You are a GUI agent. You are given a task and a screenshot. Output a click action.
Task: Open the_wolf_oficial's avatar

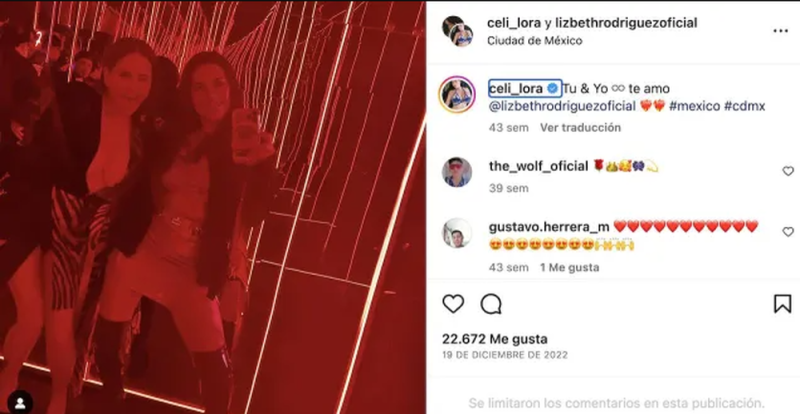(457, 172)
